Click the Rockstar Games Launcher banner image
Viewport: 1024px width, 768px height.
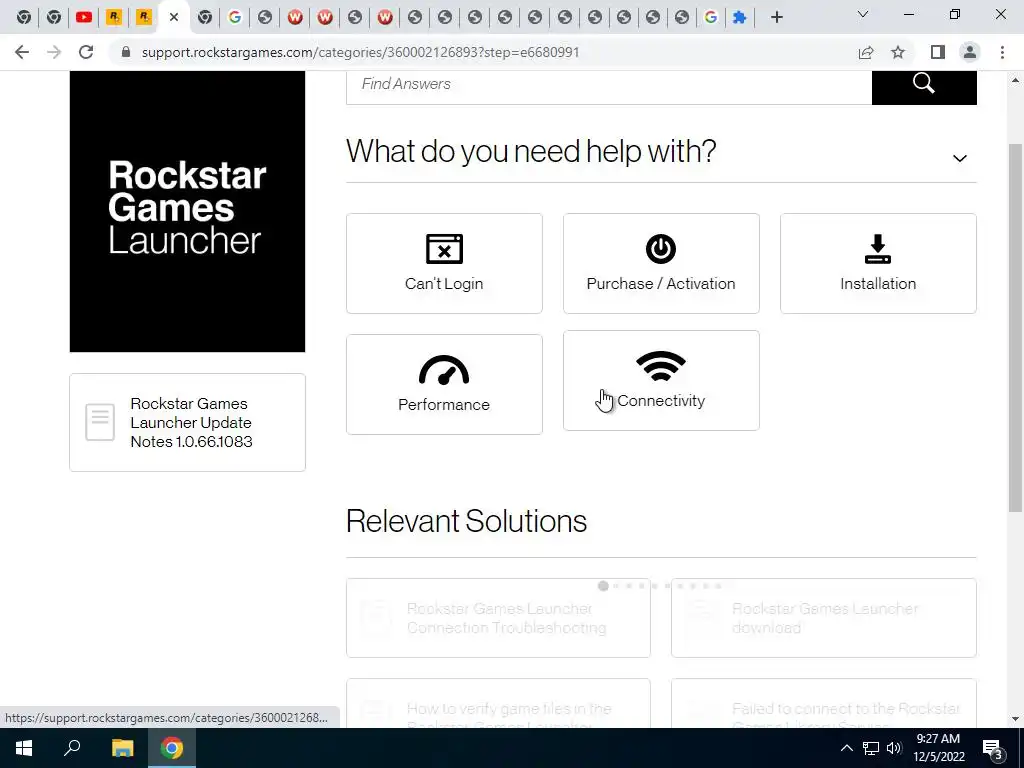click(187, 211)
